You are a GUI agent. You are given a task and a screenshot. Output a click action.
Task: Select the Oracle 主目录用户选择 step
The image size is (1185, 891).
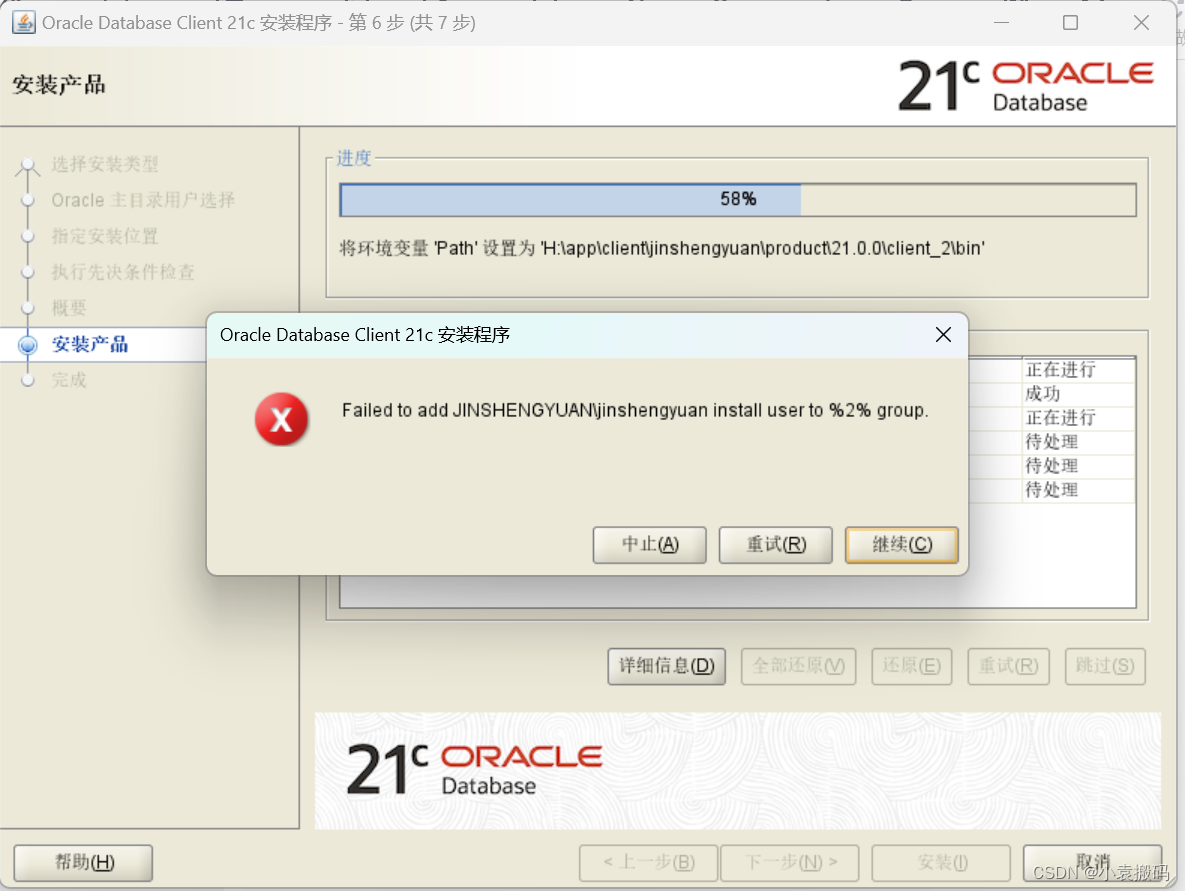click(x=143, y=200)
